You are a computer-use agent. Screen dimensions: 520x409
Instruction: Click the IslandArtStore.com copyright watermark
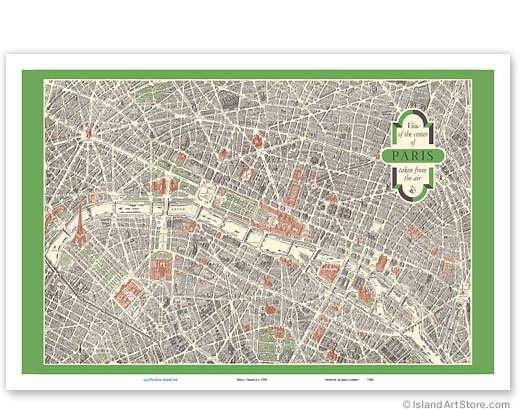(x=456, y=404)
